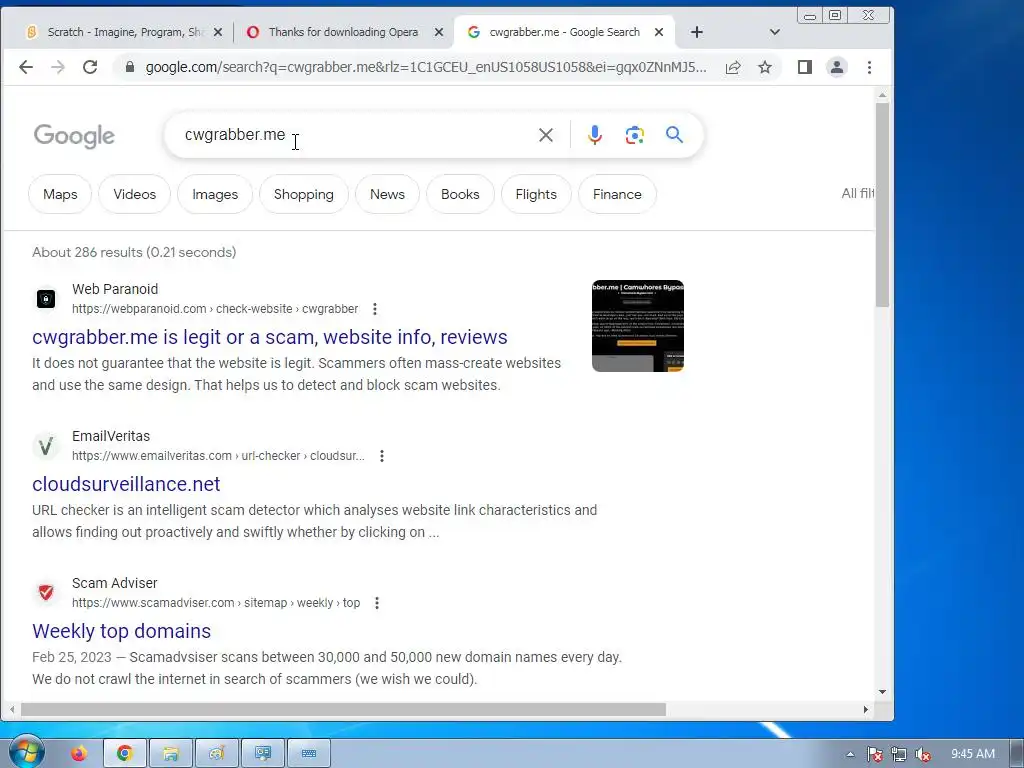Filter results by Images
This screenshot has height=768, width=1024.
(x=215, y=194)
